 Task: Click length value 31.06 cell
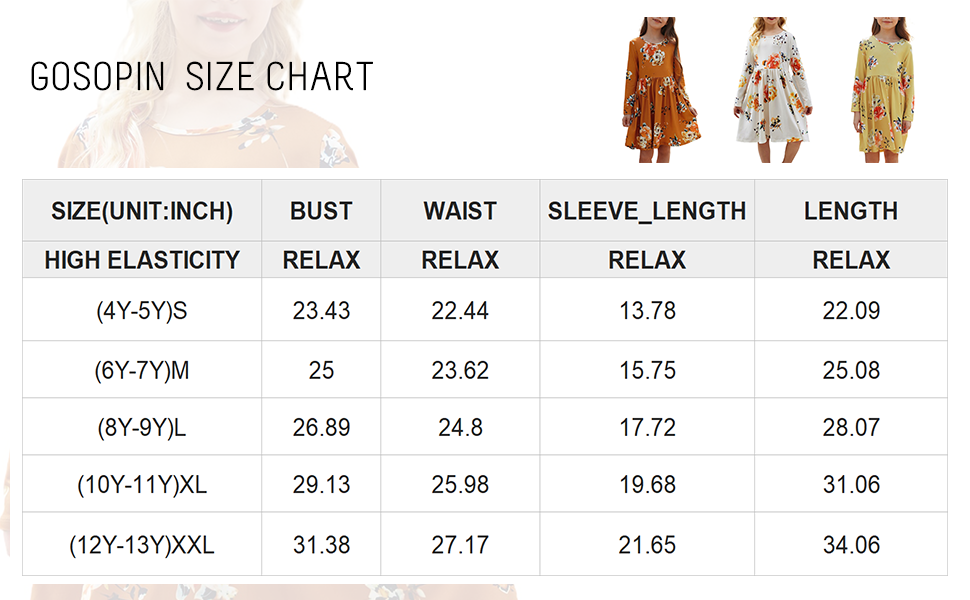pos(851,485)
